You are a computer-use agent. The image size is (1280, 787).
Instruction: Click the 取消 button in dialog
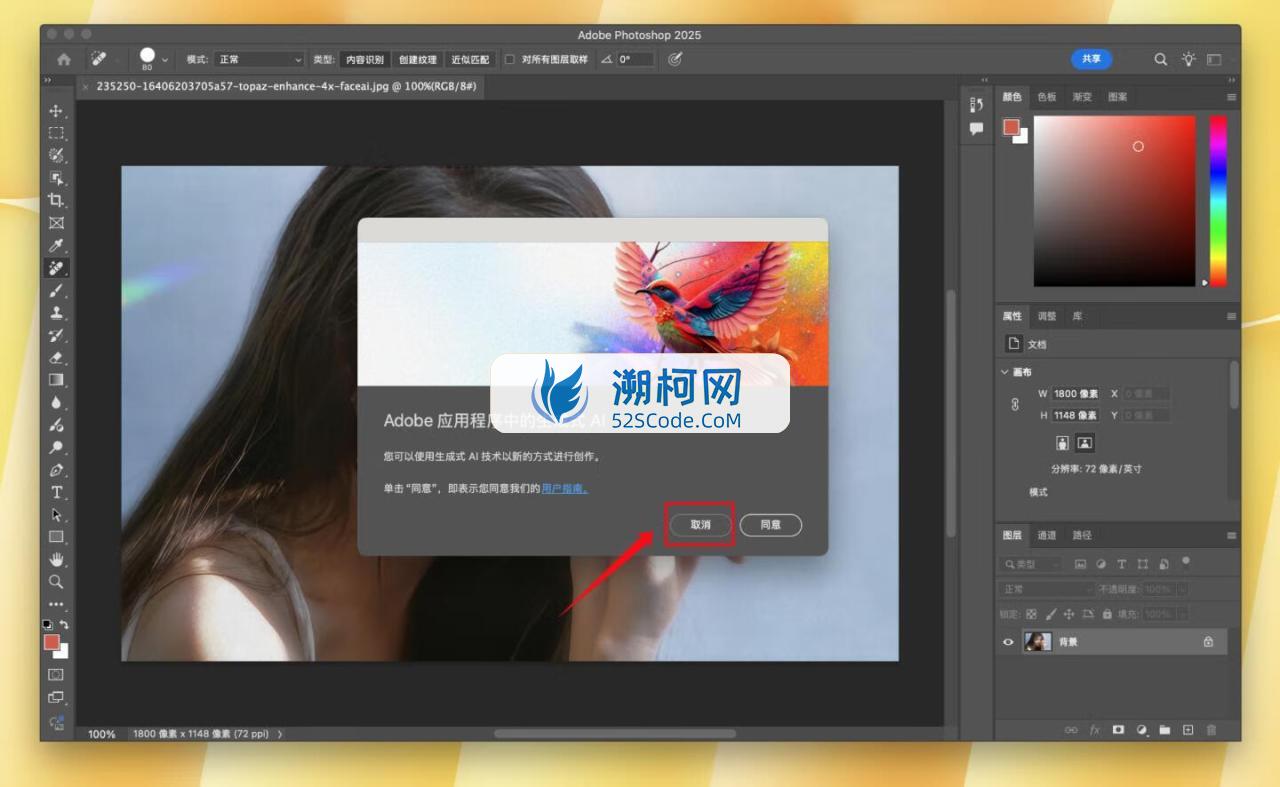(x=701, y=525)
